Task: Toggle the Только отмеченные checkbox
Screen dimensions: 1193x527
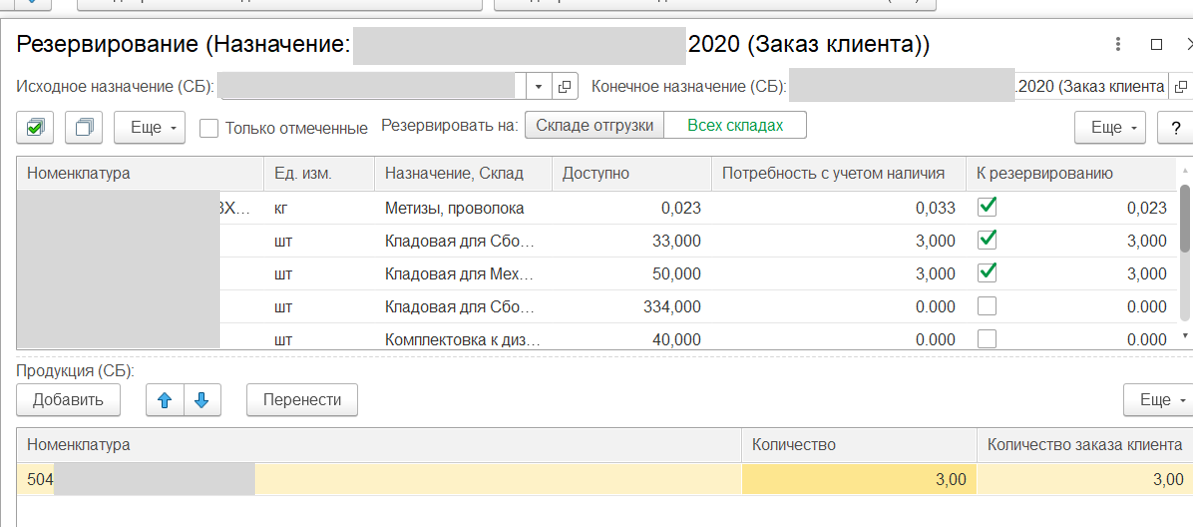Action: [208, 128]
